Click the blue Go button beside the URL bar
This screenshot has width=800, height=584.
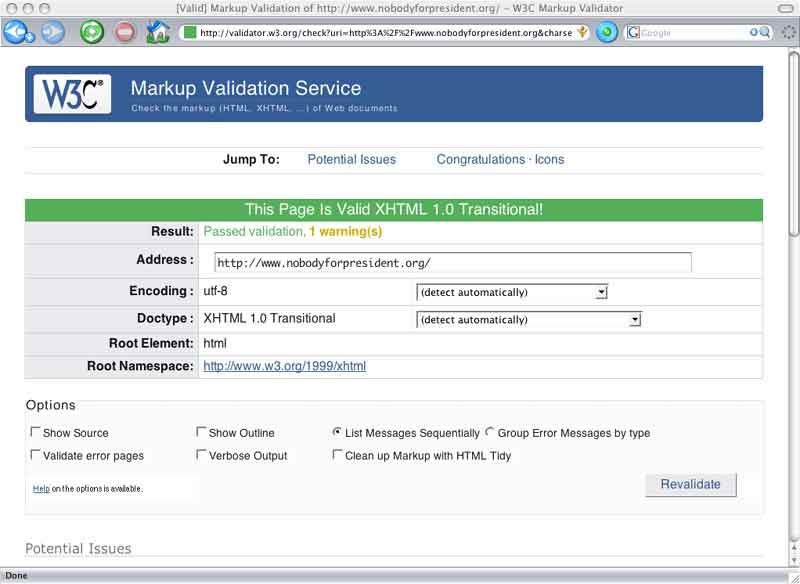tap(607, 33)
